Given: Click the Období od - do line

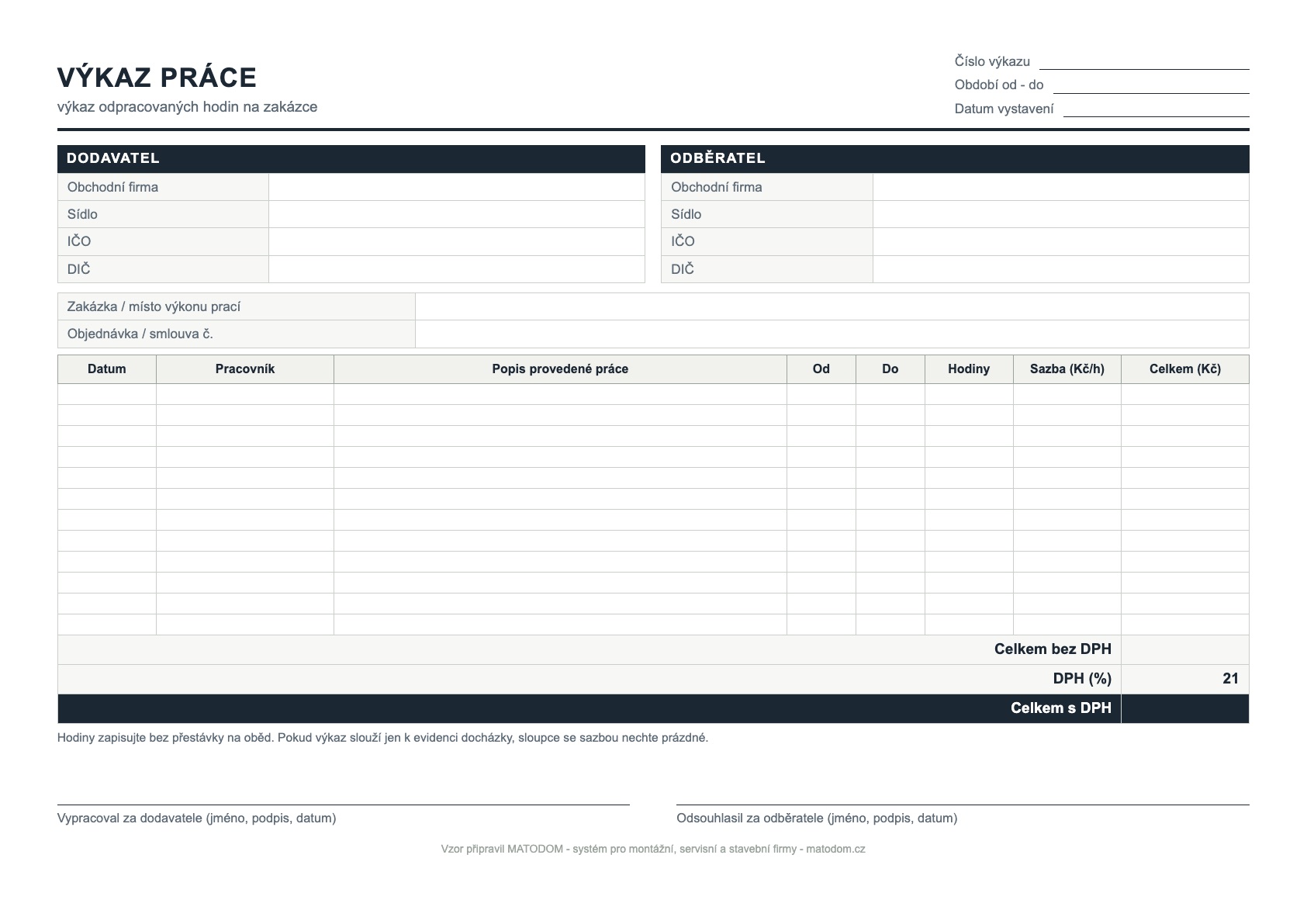Looking at the screenshot, I should click(x=1151, y=85).
